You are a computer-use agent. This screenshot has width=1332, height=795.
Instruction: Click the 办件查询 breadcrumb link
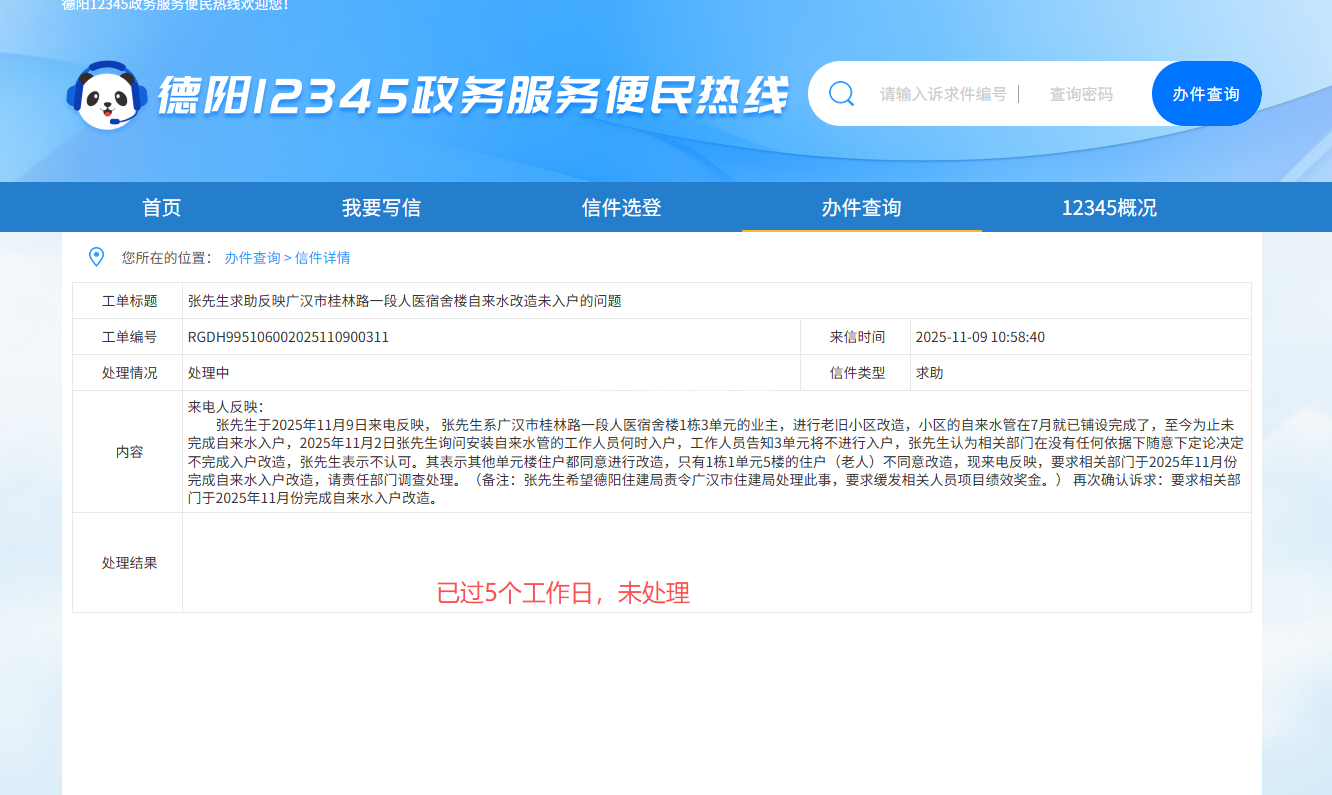(x=252, y=258)
